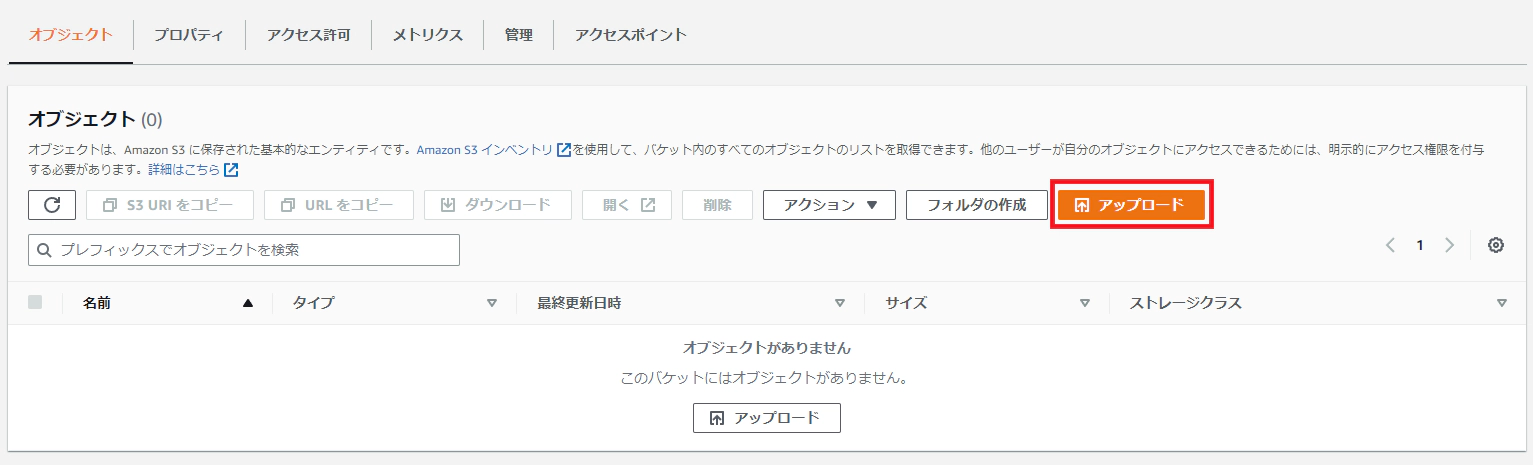
Task: Open the 詳細はこちら link
Action: pos(184,169)
